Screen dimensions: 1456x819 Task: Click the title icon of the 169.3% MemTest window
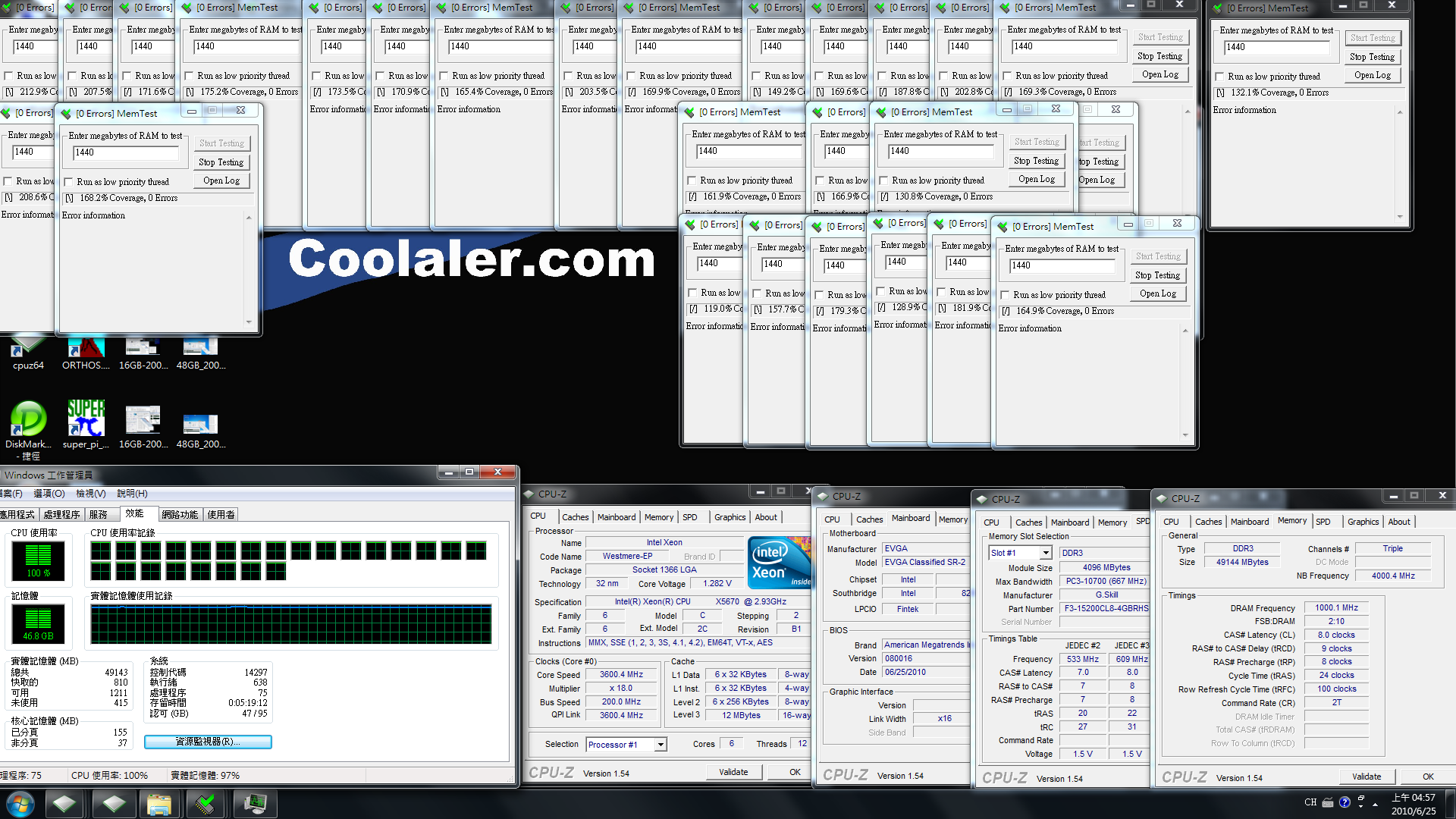pyautogui.click(x=1006, y=8)
